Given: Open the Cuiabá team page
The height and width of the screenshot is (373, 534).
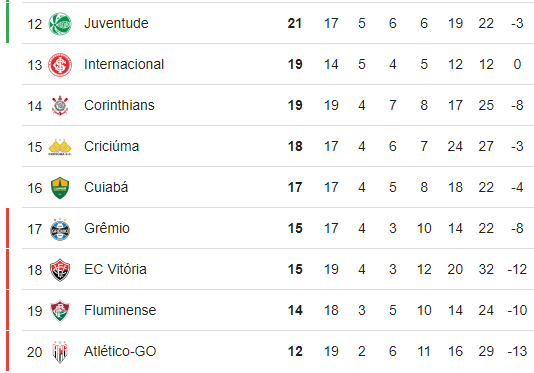Looking at the screenshot, I should [x=106, y=187].
